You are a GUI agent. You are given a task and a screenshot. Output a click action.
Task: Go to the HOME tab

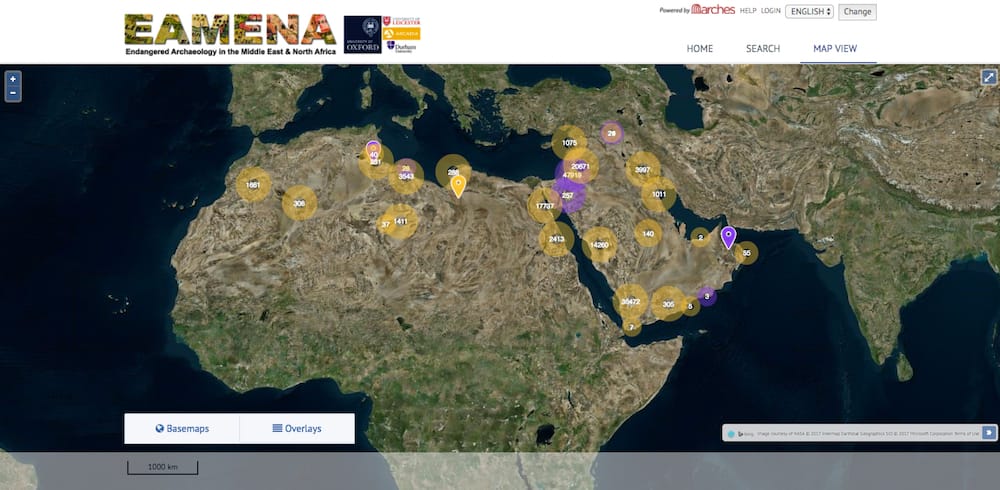pyautogui.click(x=700, y=48)
